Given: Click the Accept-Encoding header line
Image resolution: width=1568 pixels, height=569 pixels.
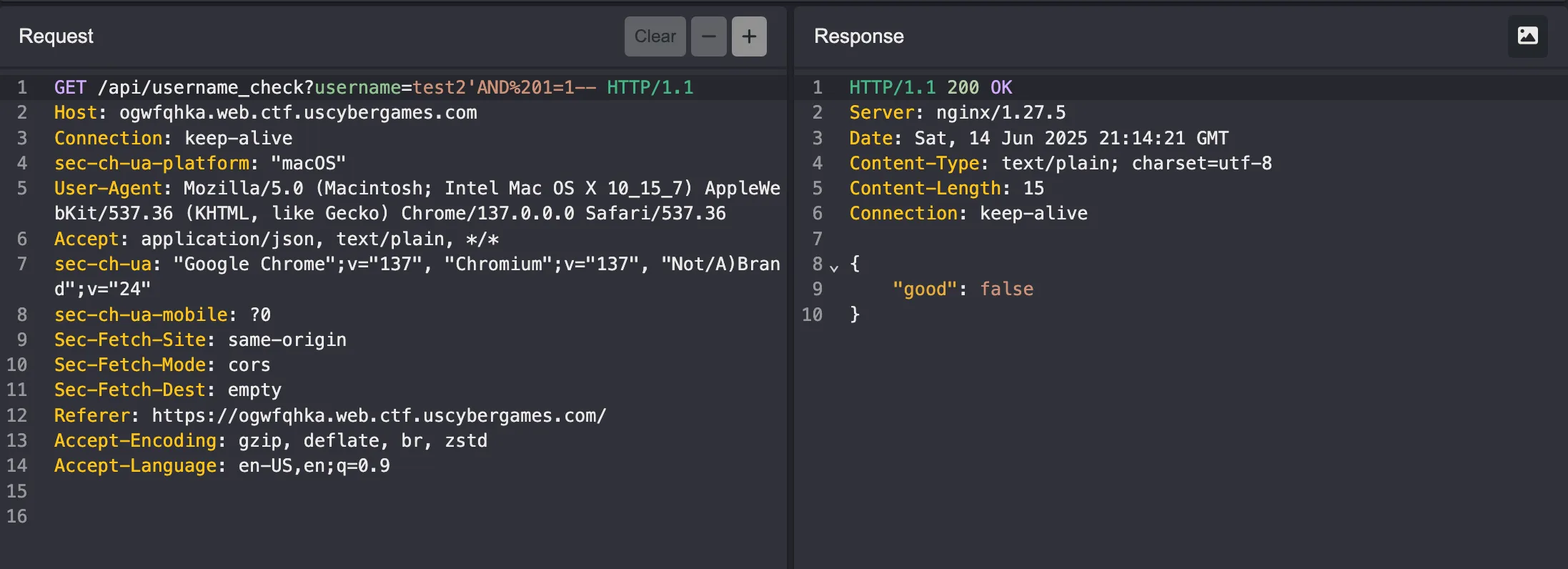Looking at the screenshot, I should click(270, 441).
